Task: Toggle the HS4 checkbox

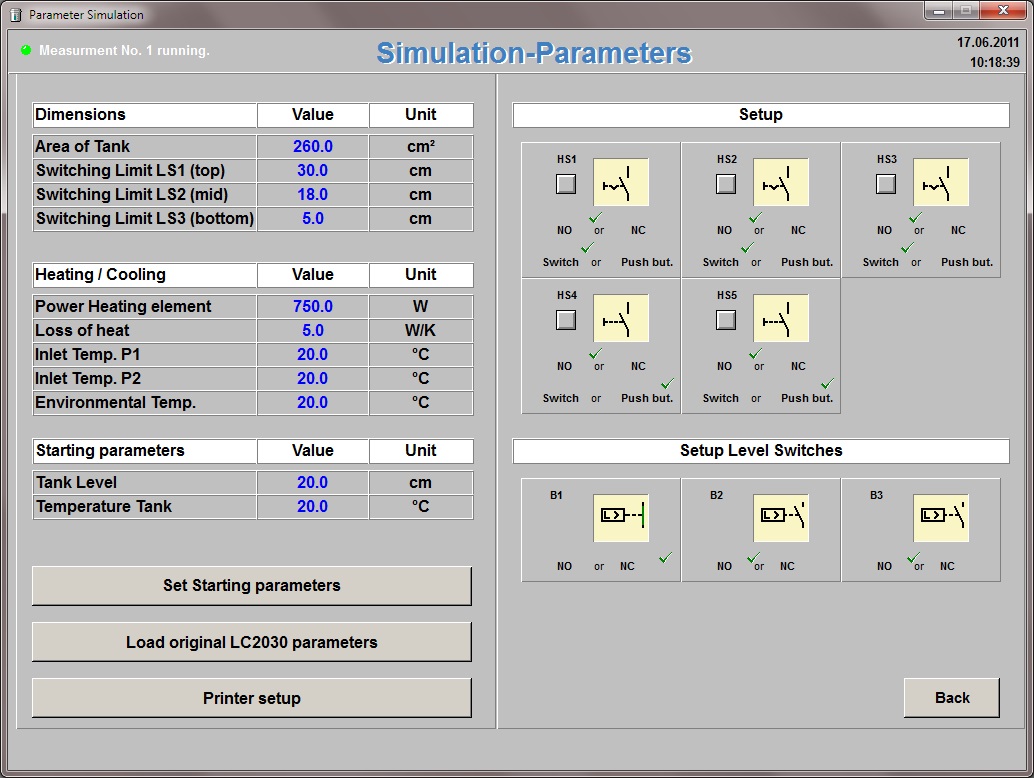Action: click(x=566, y=320)
